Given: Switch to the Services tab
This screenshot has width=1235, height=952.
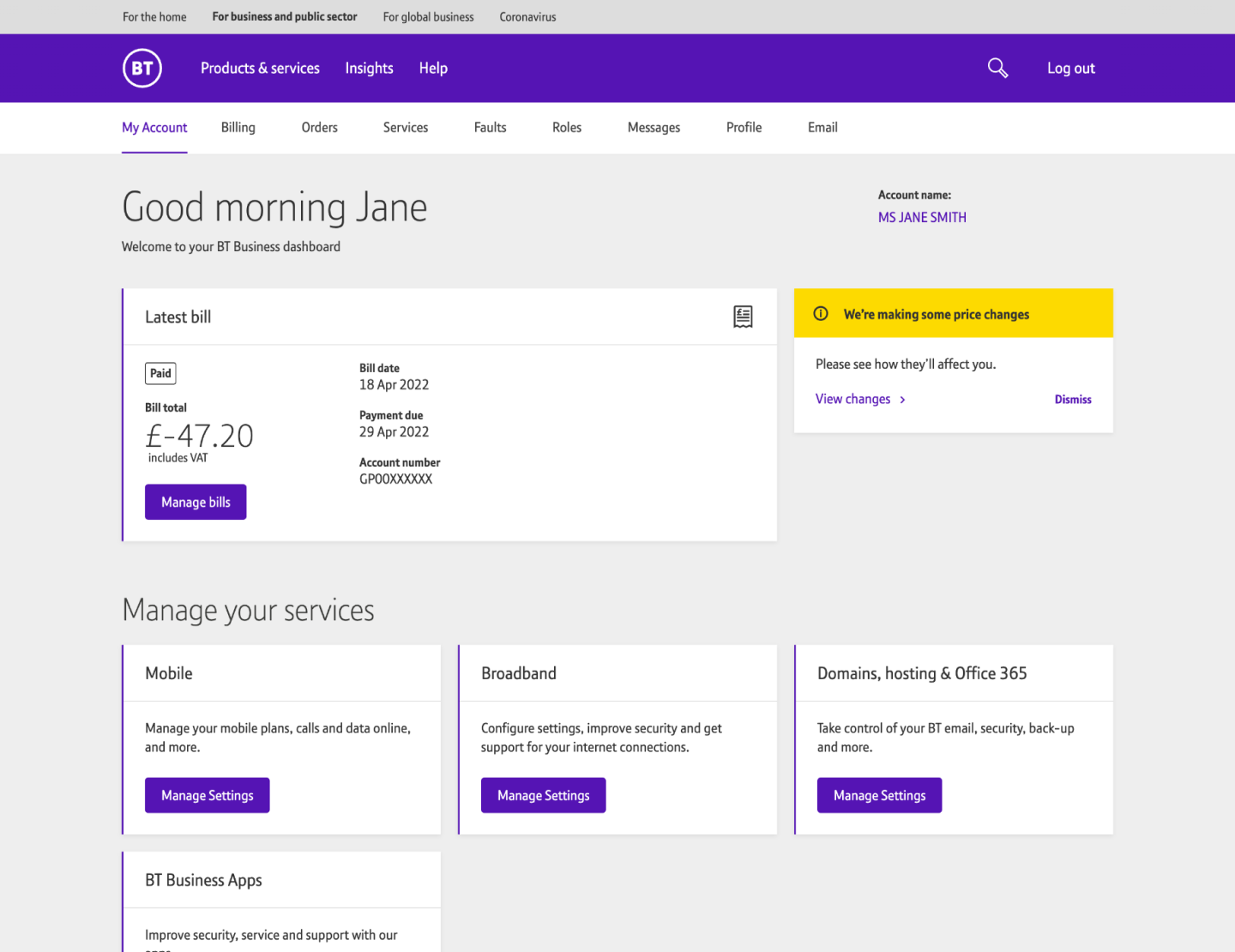Looking at the screenshot, I should click(x=405, y=128).
